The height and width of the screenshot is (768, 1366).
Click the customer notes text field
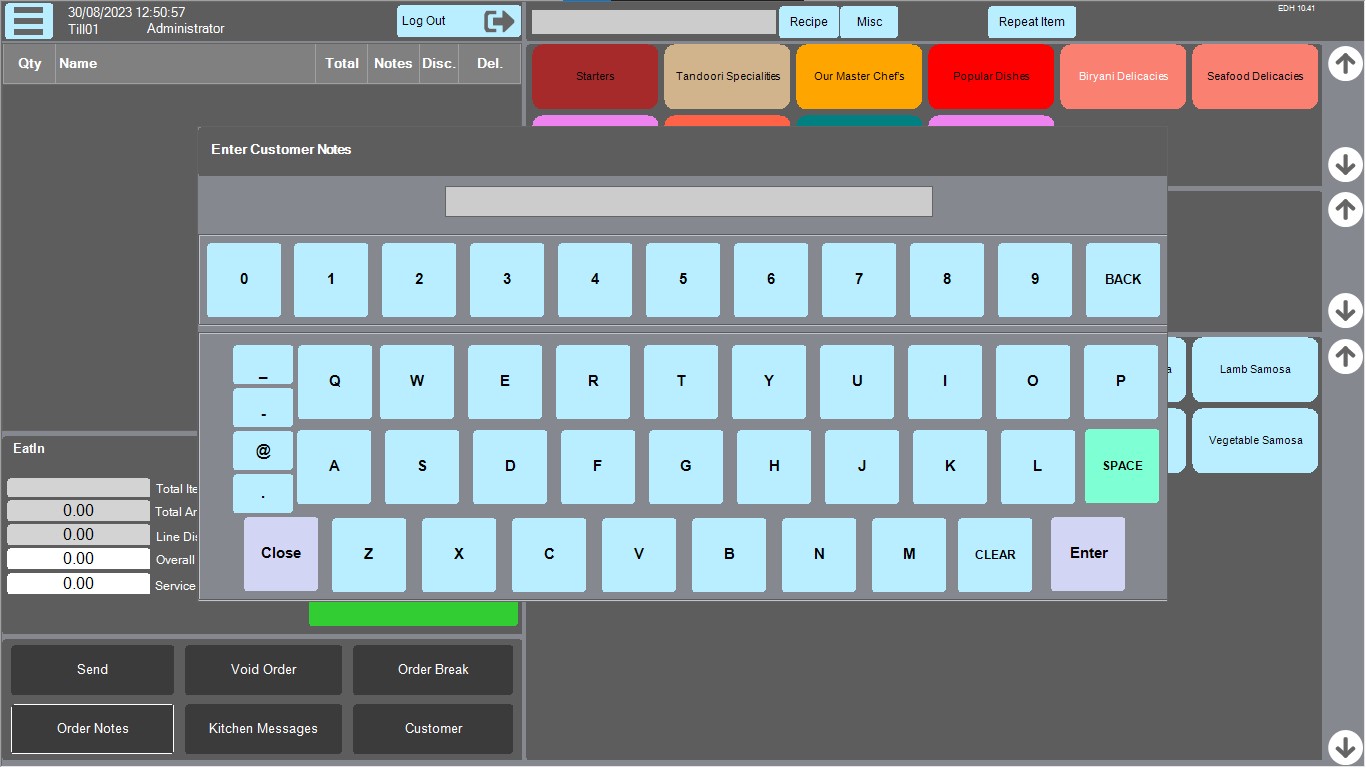[x=688, y=201]
